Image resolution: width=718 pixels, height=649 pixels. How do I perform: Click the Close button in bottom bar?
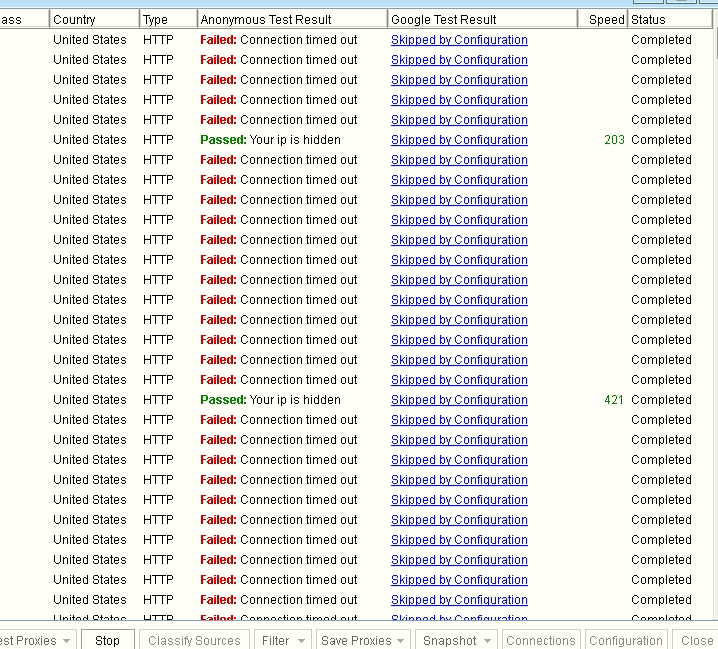696,640
